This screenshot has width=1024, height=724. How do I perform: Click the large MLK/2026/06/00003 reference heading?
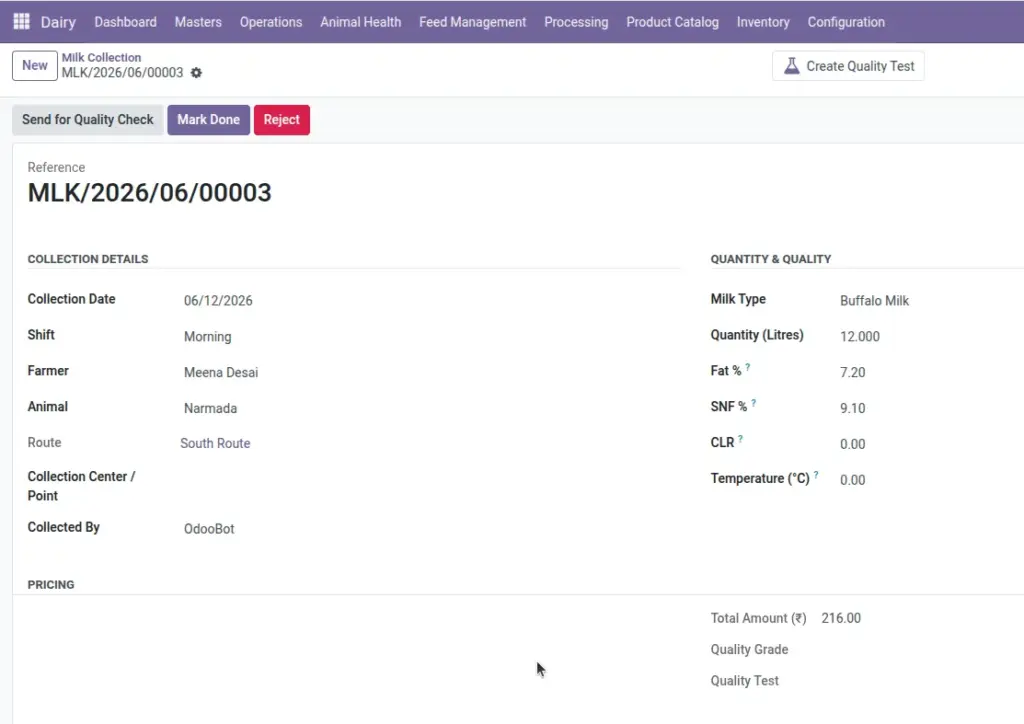pos(150,193)
